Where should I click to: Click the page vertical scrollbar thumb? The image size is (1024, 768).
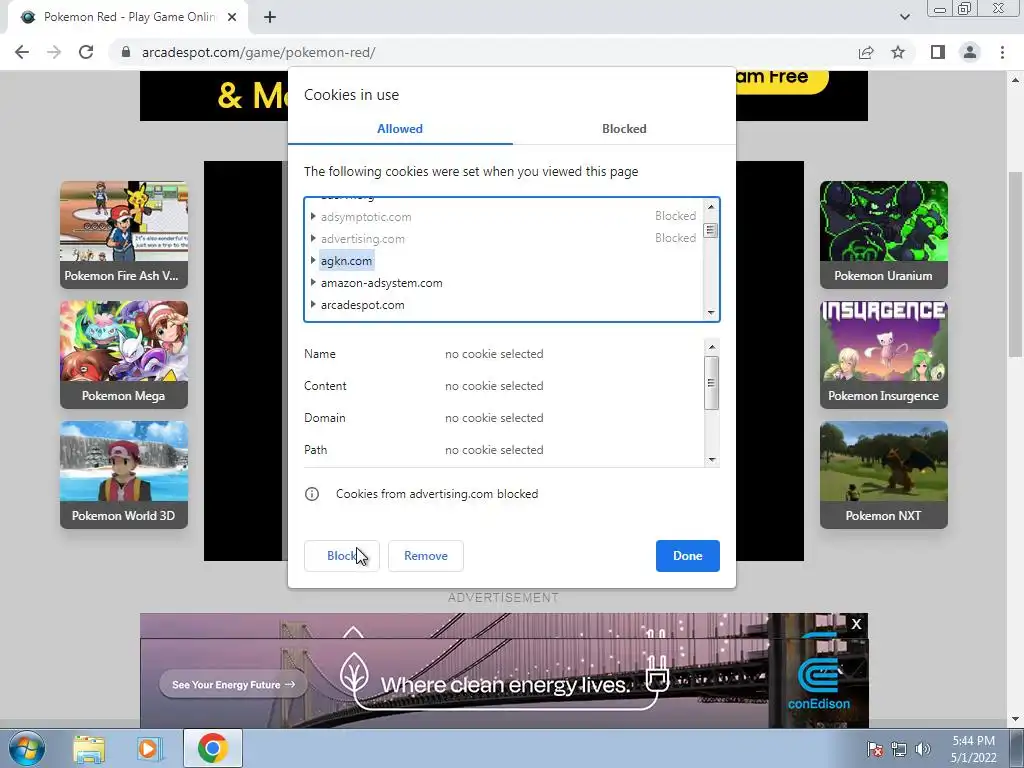click(x=1016, y=264)
